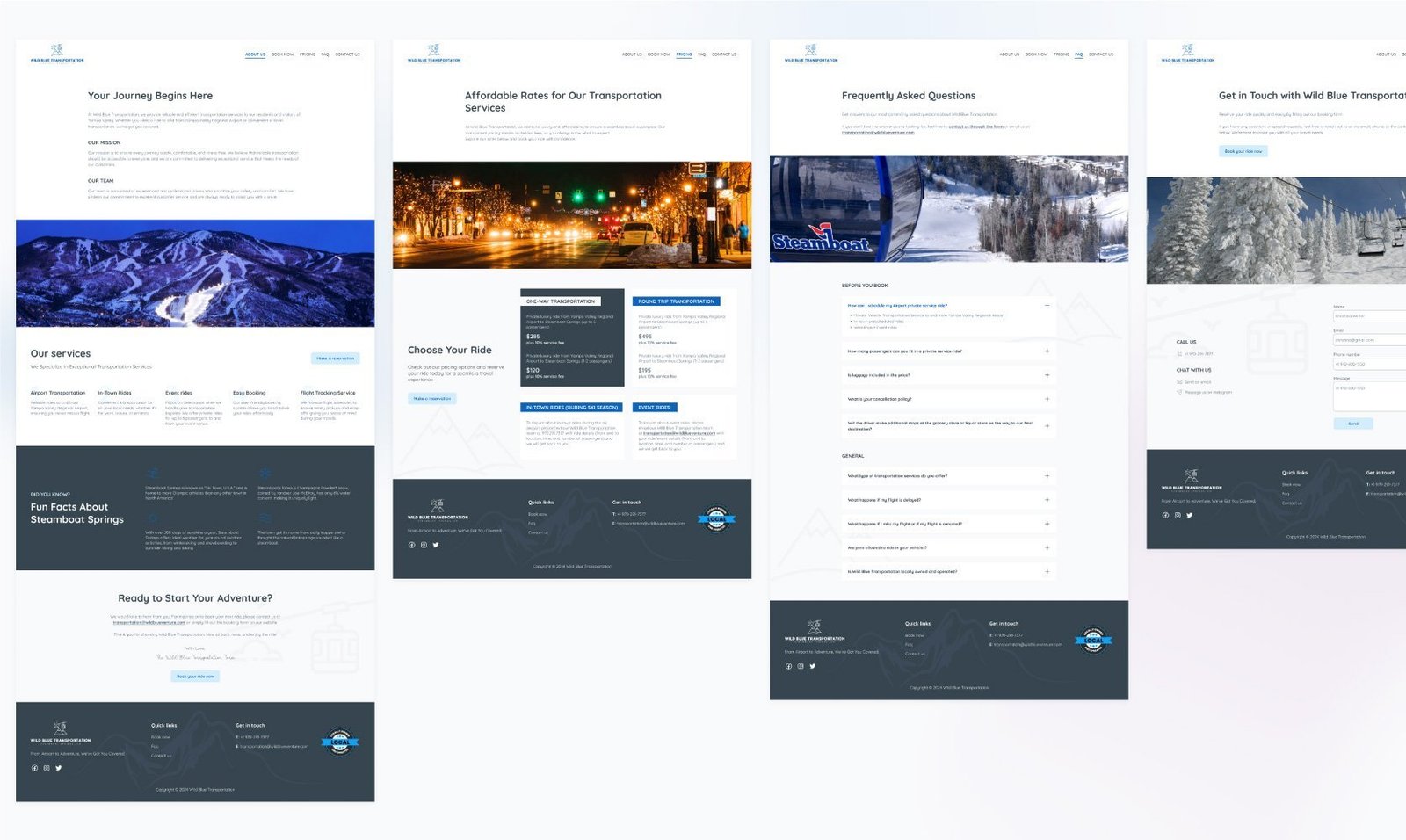Click the Wild Blue logo on the Pricing page
1406x840 pixels.
[x=434, y=53]
